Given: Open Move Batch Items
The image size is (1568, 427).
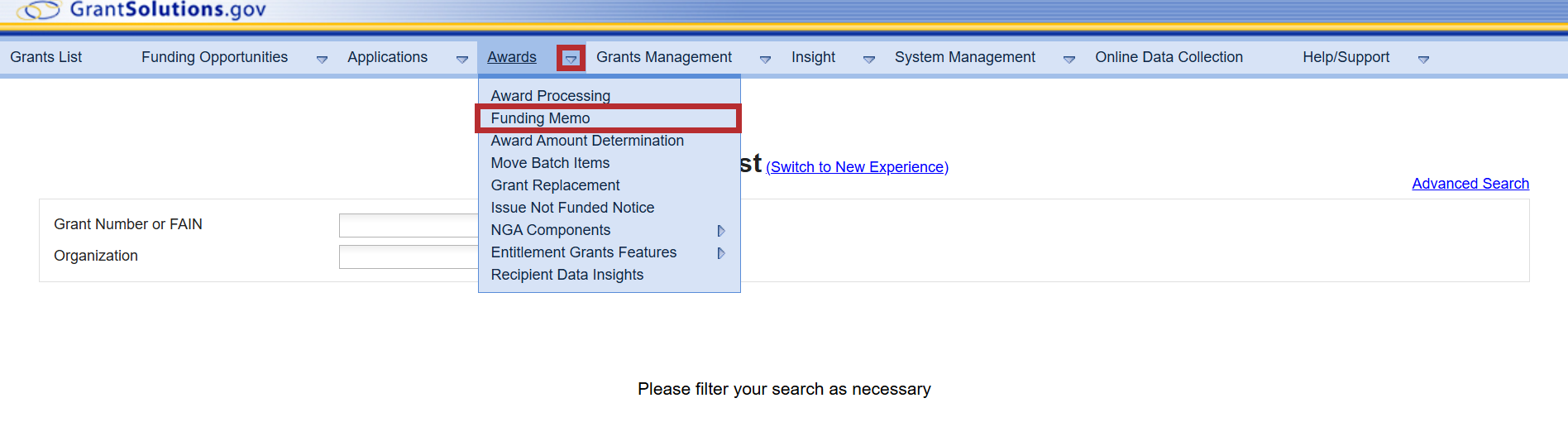Looking at the screenshot, I should 550,163.
